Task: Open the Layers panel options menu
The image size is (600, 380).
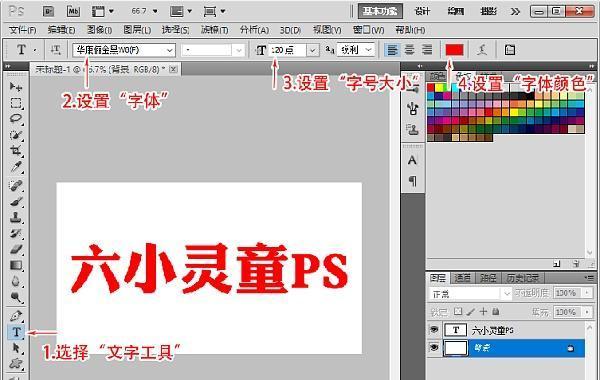Action: click(590, 277)
